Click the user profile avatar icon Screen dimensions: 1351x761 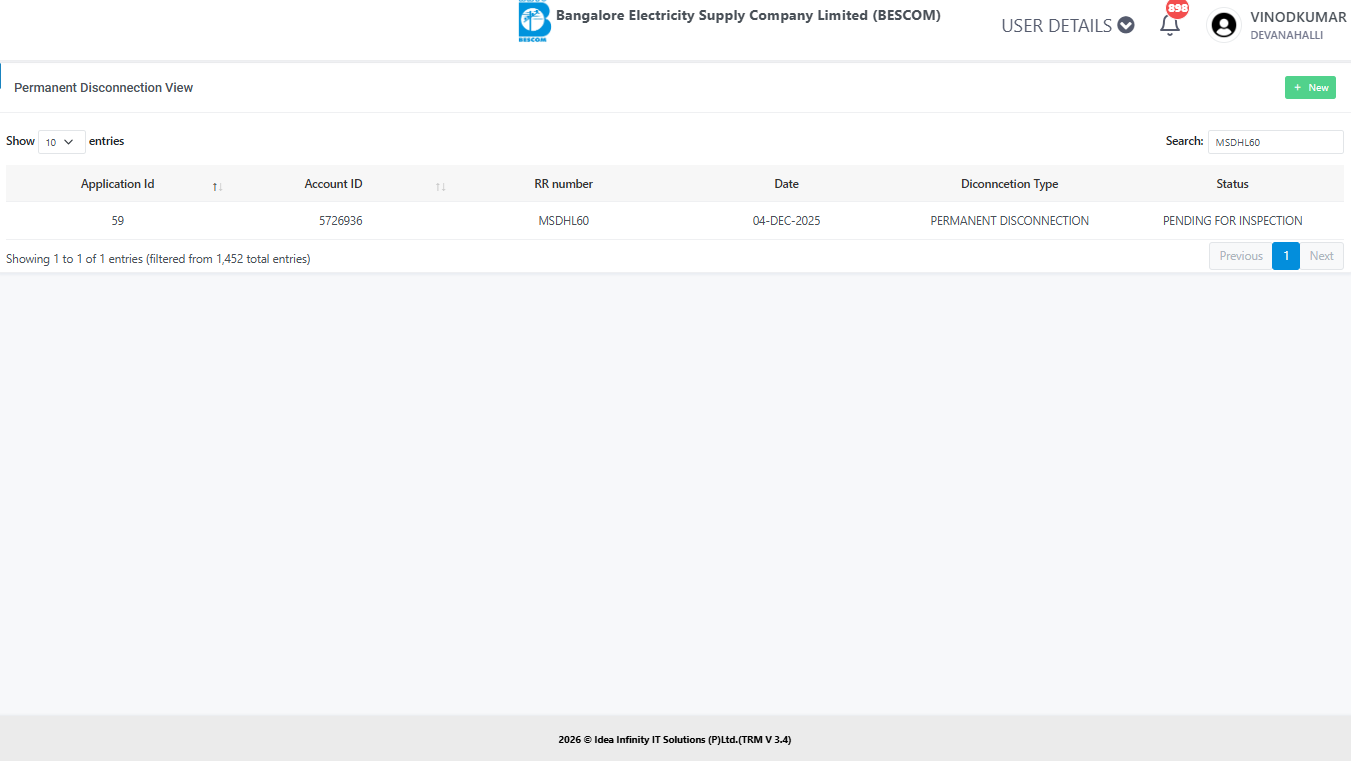1223,25
